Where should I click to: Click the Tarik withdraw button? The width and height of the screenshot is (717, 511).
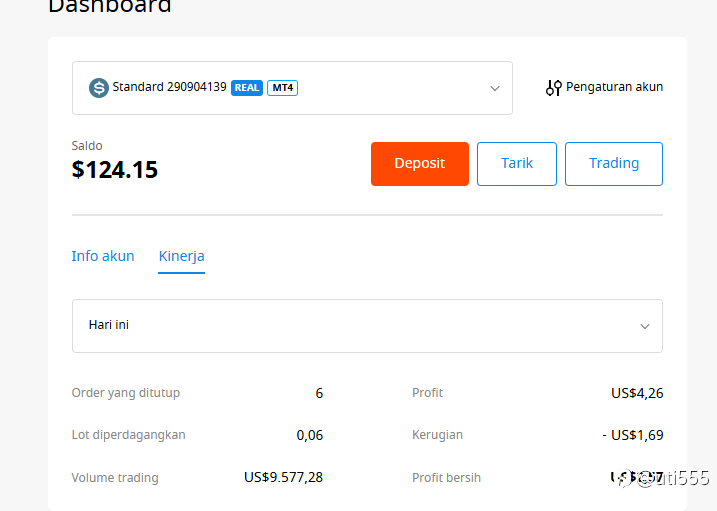pos(516,164)
